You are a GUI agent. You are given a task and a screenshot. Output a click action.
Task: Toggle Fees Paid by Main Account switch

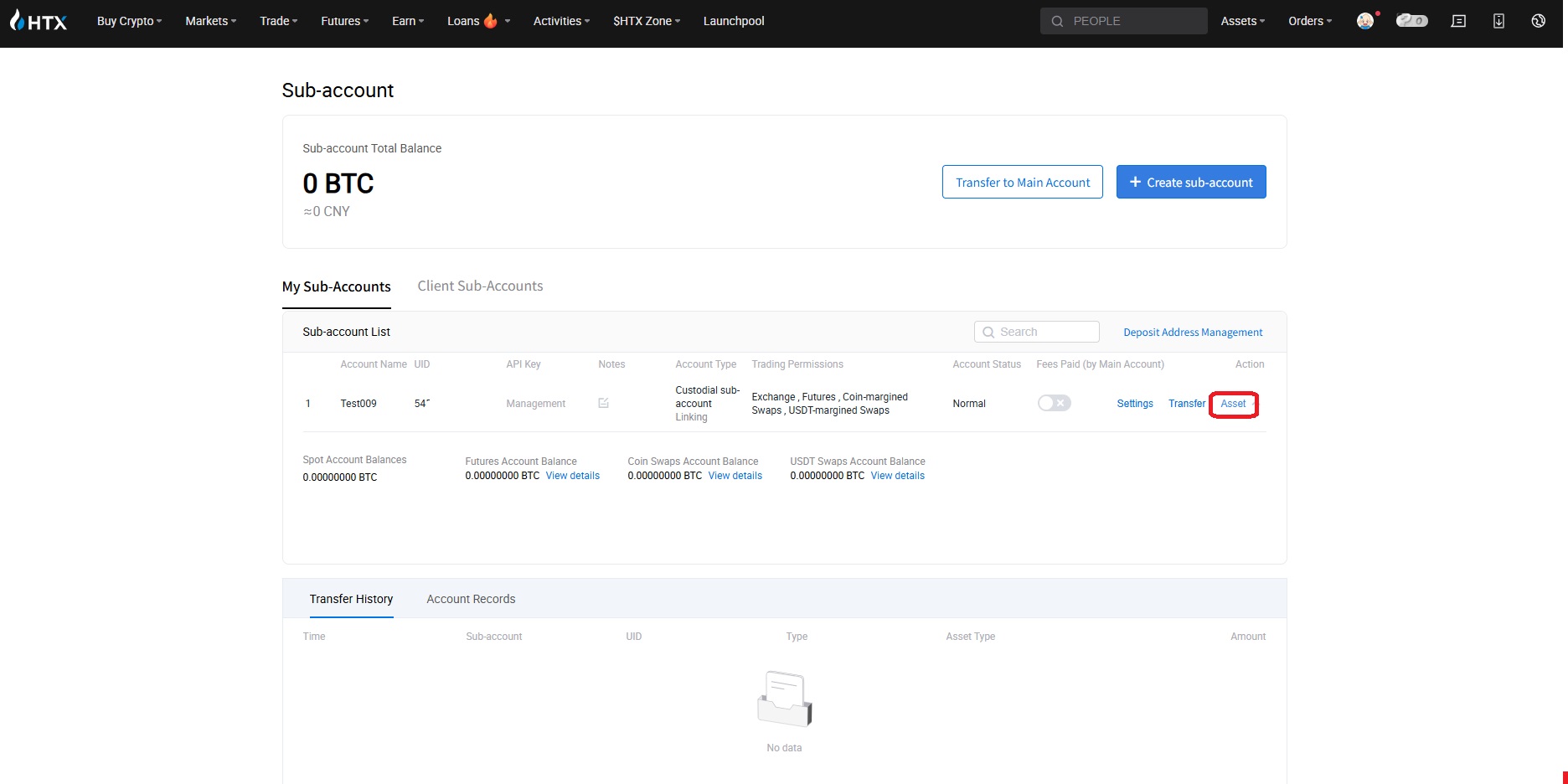tap(1054, 404)
